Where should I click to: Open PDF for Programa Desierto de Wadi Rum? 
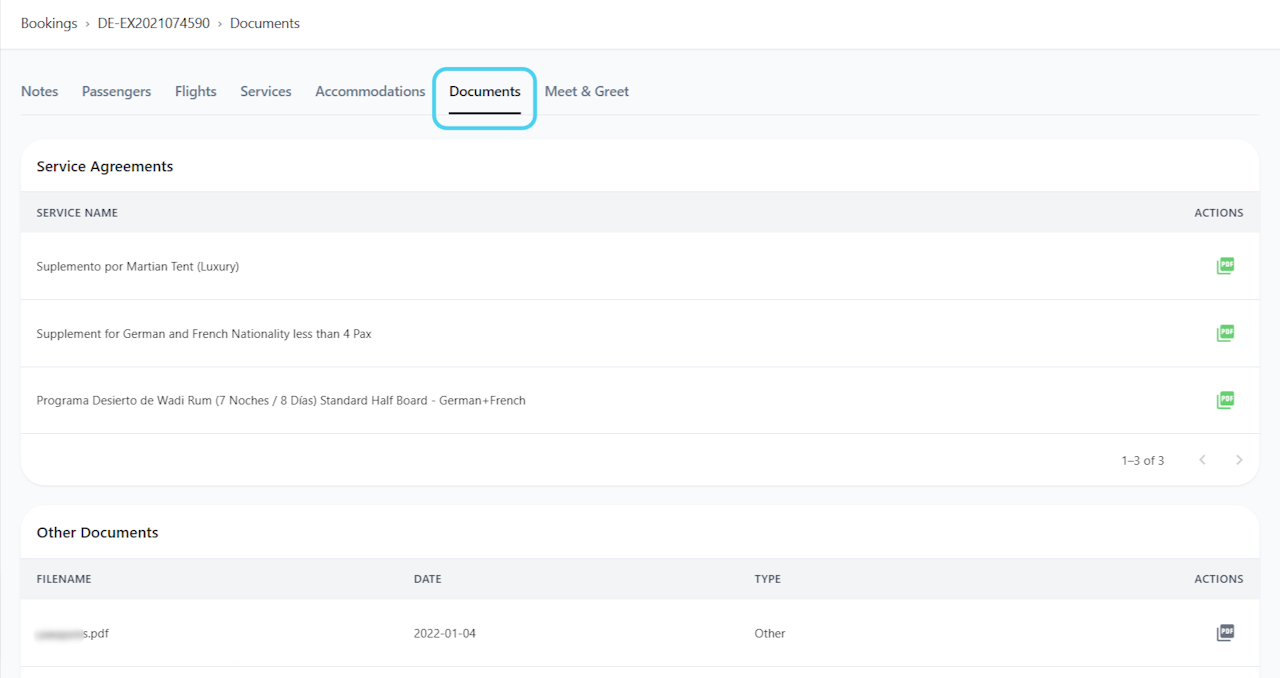(x=1225, y=400)
